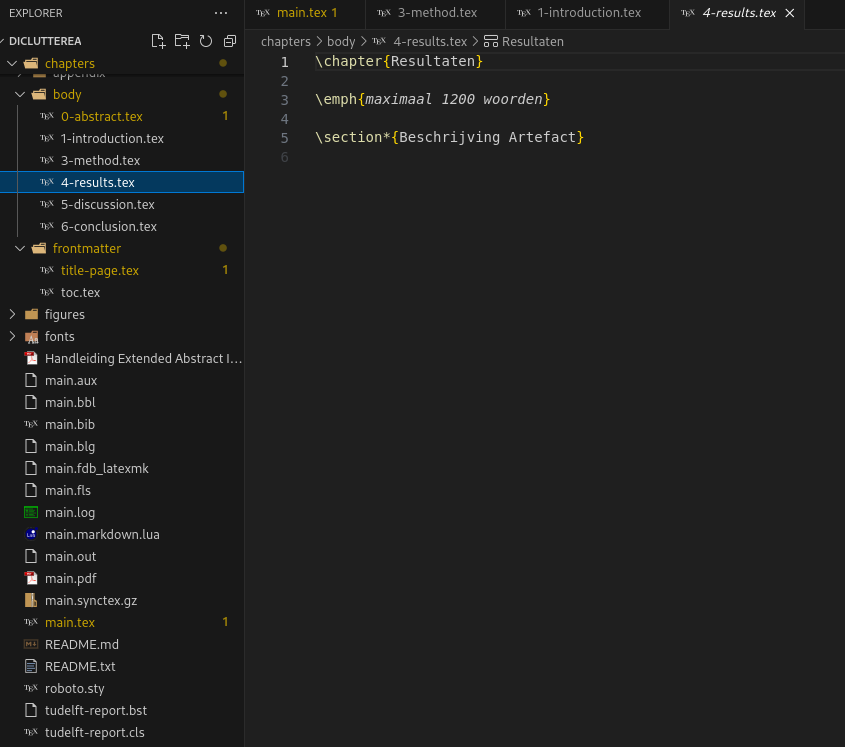Expand the figures folder
Screen dimensions: 845x747
click(x=13, y=314)
